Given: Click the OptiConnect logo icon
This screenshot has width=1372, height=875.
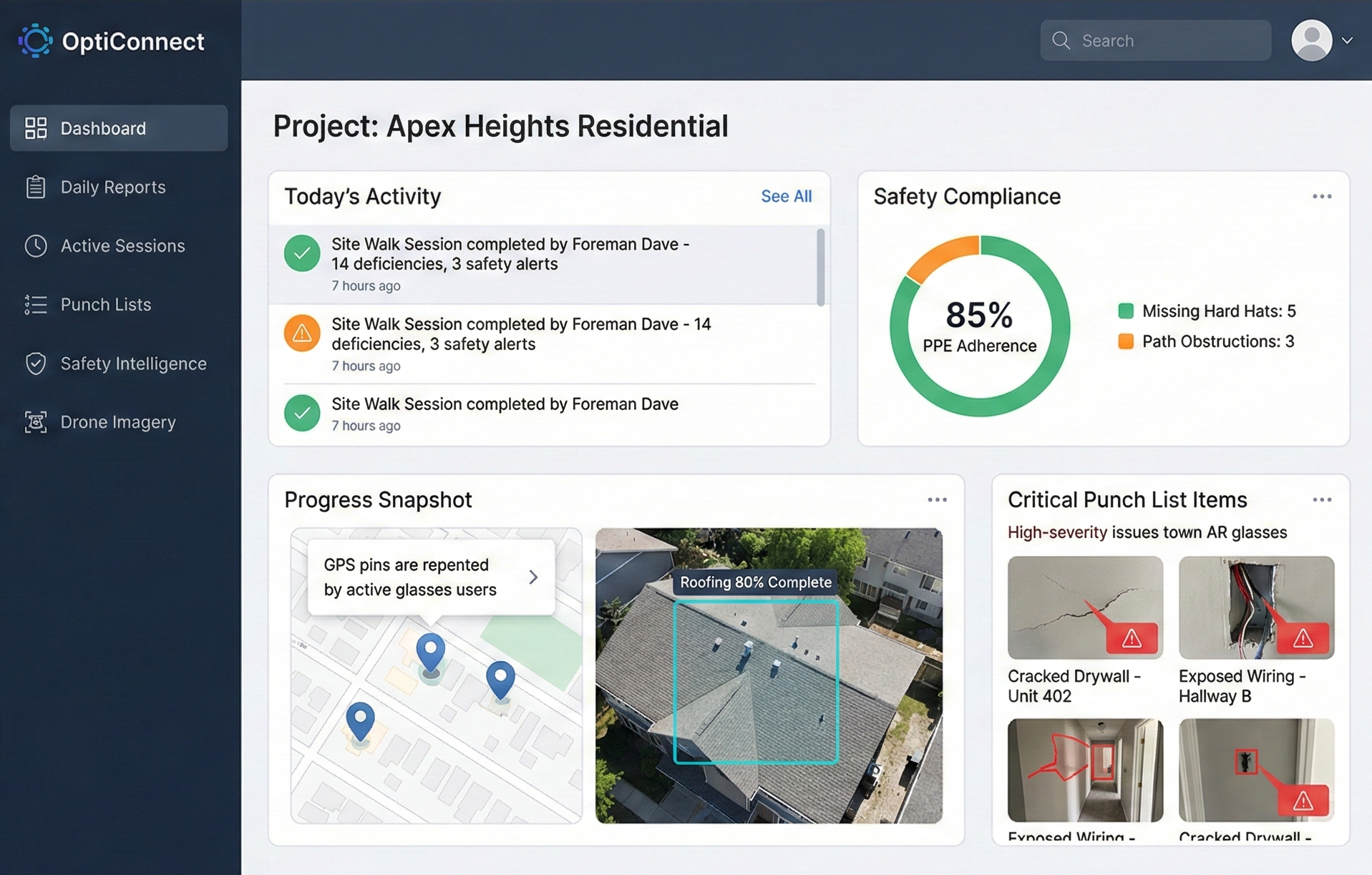Looking at the screenshot, I should [x=35, y=41].
